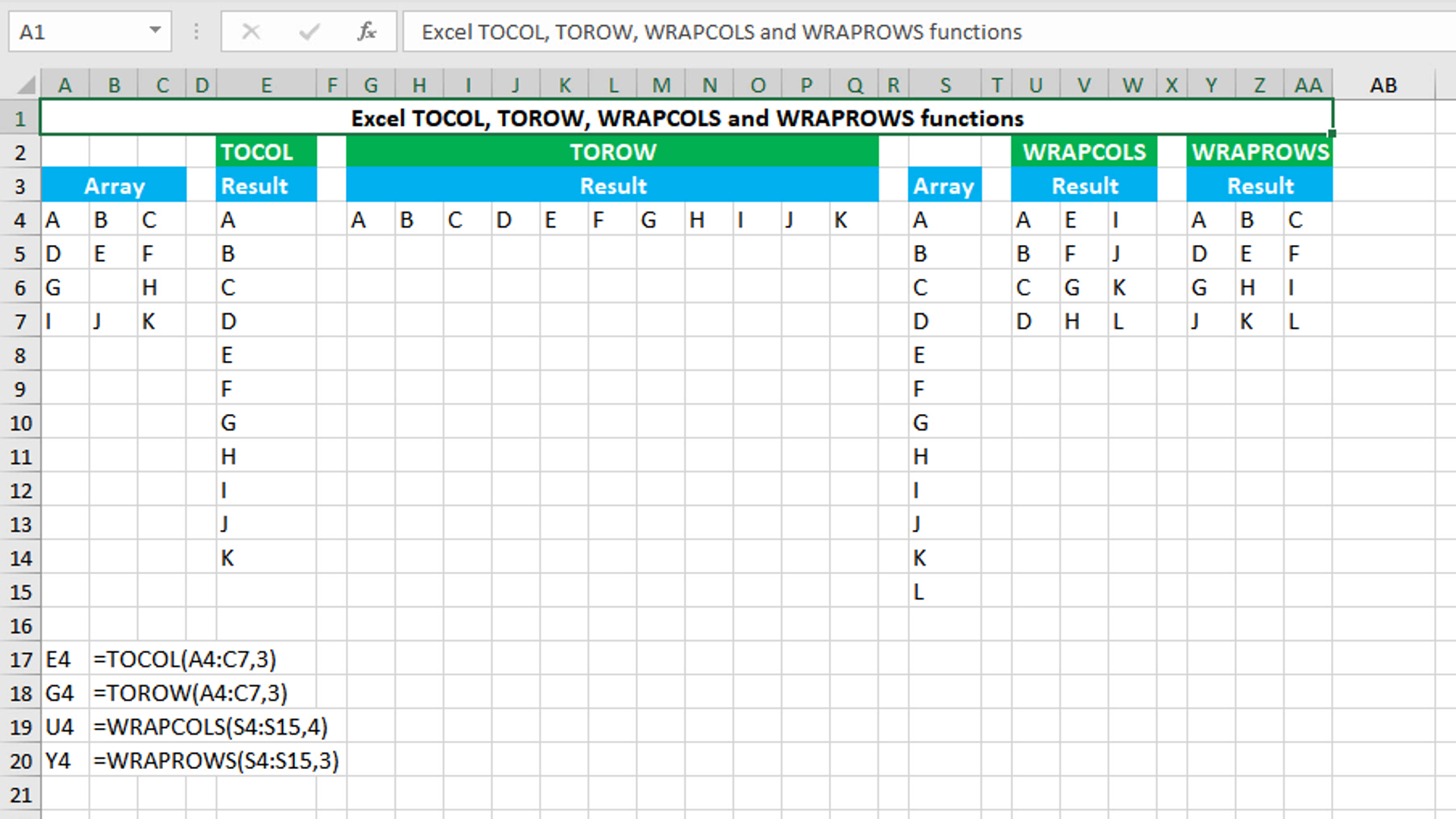Screen dimensions: 1456x819
Task: Select column AB header
Action: click(x=1383, y=85)
